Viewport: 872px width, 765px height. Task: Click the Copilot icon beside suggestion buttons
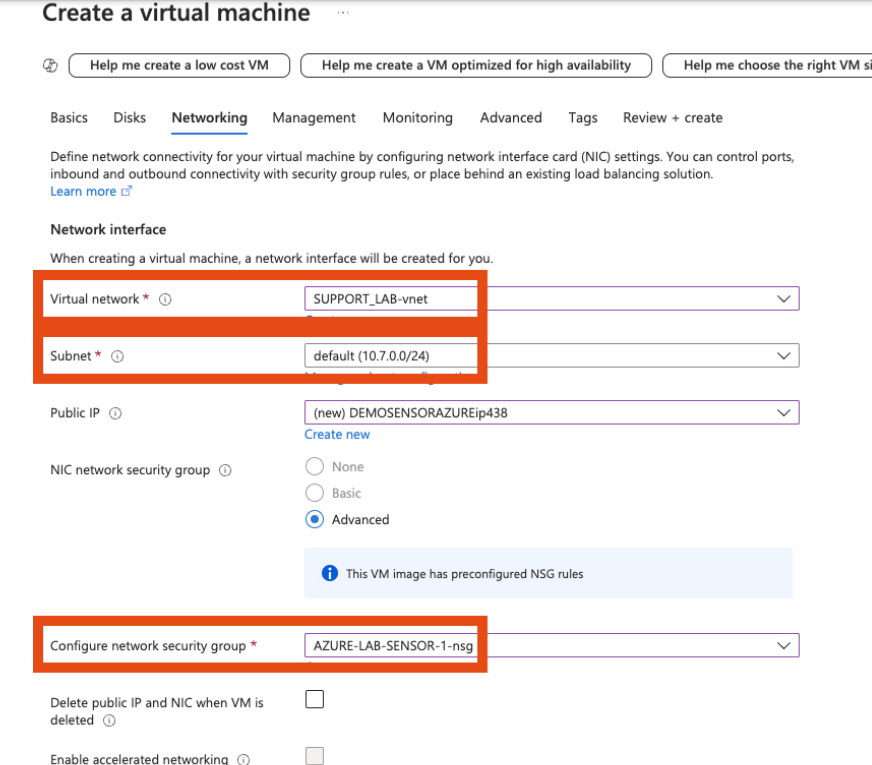pos(50,66)
